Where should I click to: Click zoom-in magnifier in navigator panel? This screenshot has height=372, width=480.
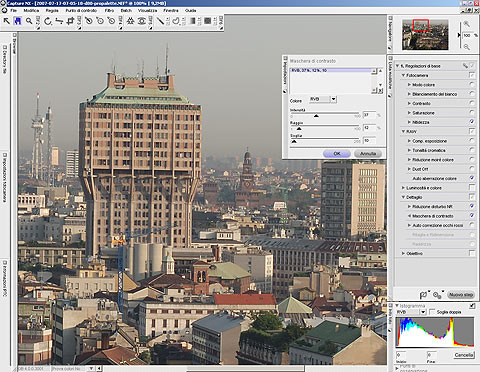pos(466,24)
